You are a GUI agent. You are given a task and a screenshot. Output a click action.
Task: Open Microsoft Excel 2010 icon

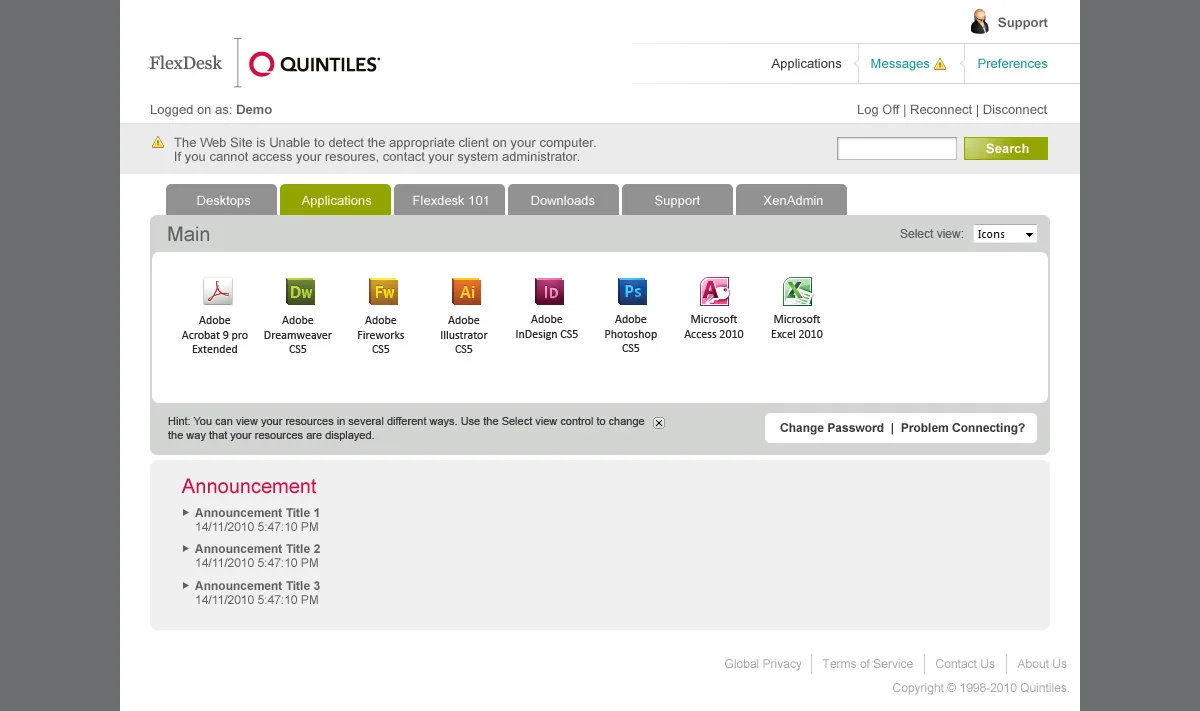coord(797,291)
